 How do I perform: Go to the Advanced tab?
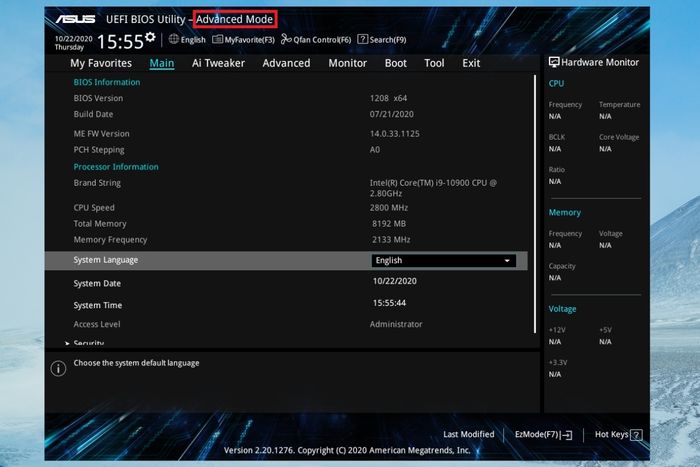[x=286, y=63]
